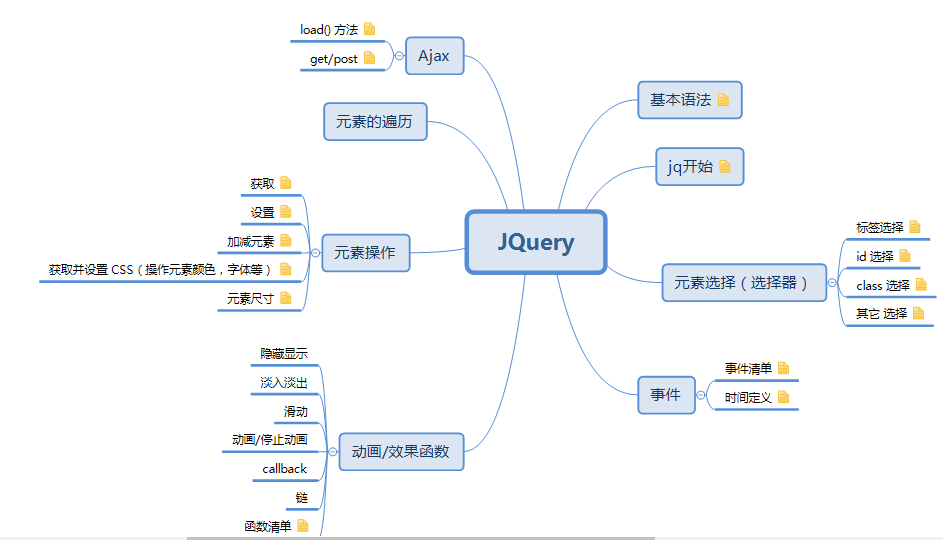
Task: Click the 滑动 subtopic text
Action: (x=295, y=411)
